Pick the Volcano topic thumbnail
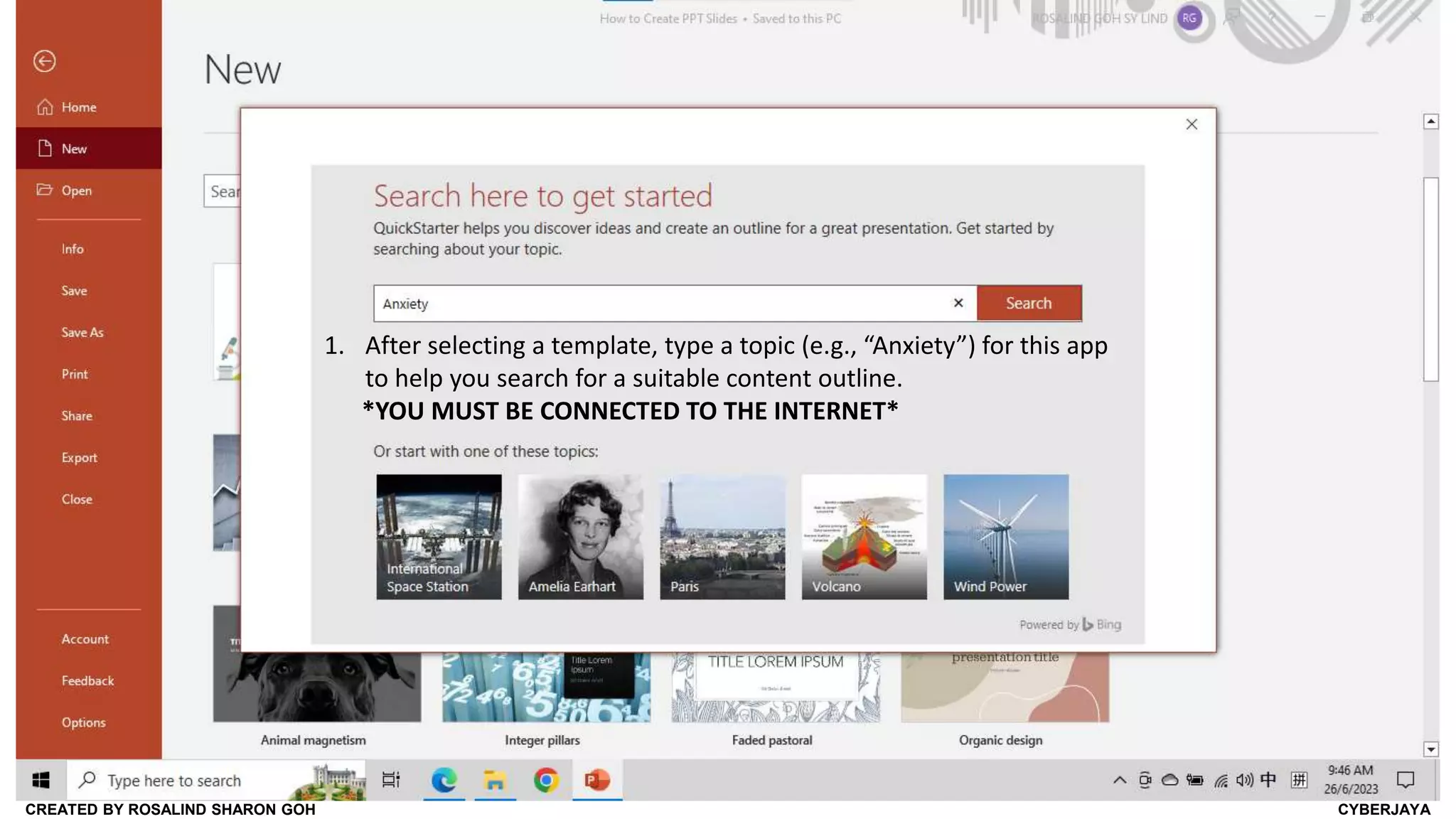The width and height of the screenshot is (1456, 819). 864,537
